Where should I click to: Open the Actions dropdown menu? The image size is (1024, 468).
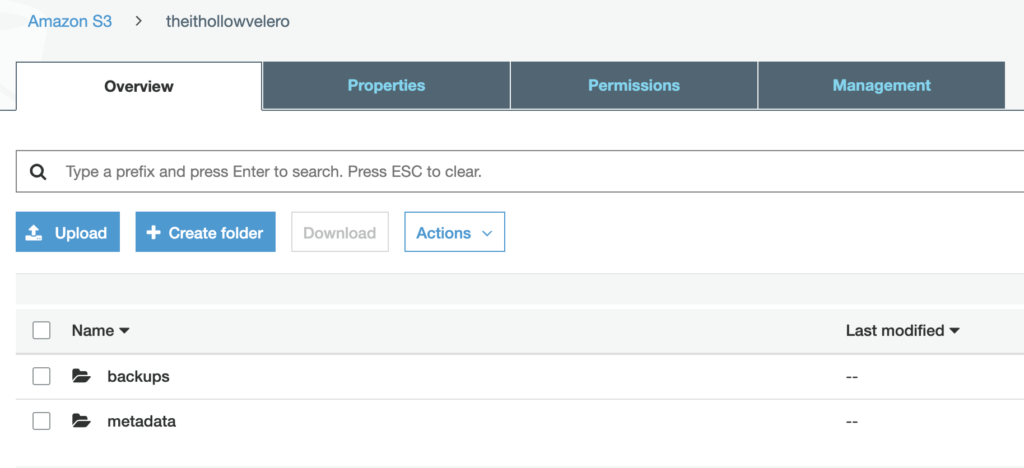click(454, 233)
